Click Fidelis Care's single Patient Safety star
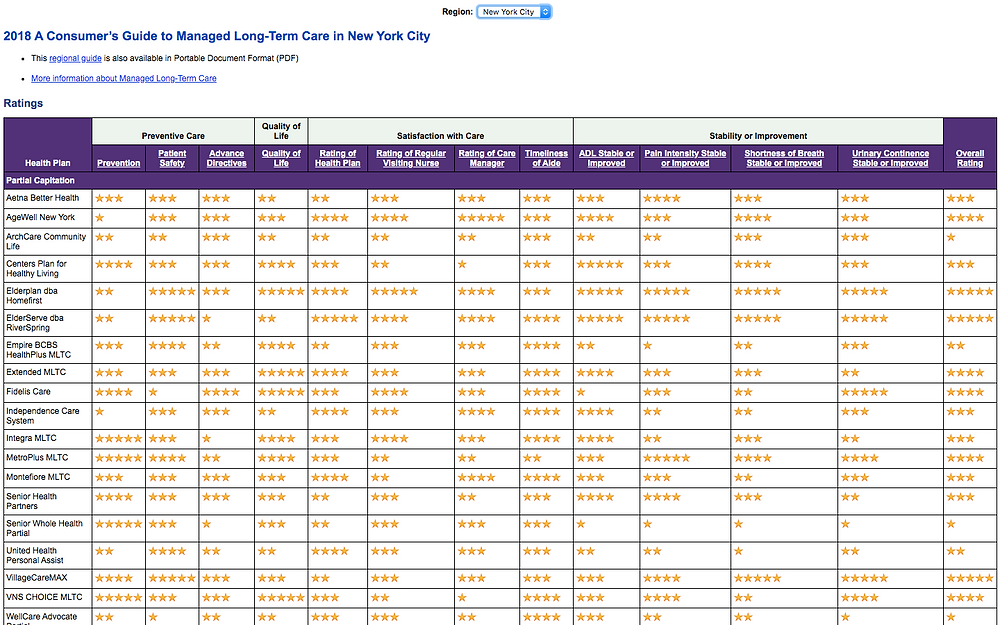Image resolution: width=1000 pixels, height=625 pixels. [x=153, y=392]
